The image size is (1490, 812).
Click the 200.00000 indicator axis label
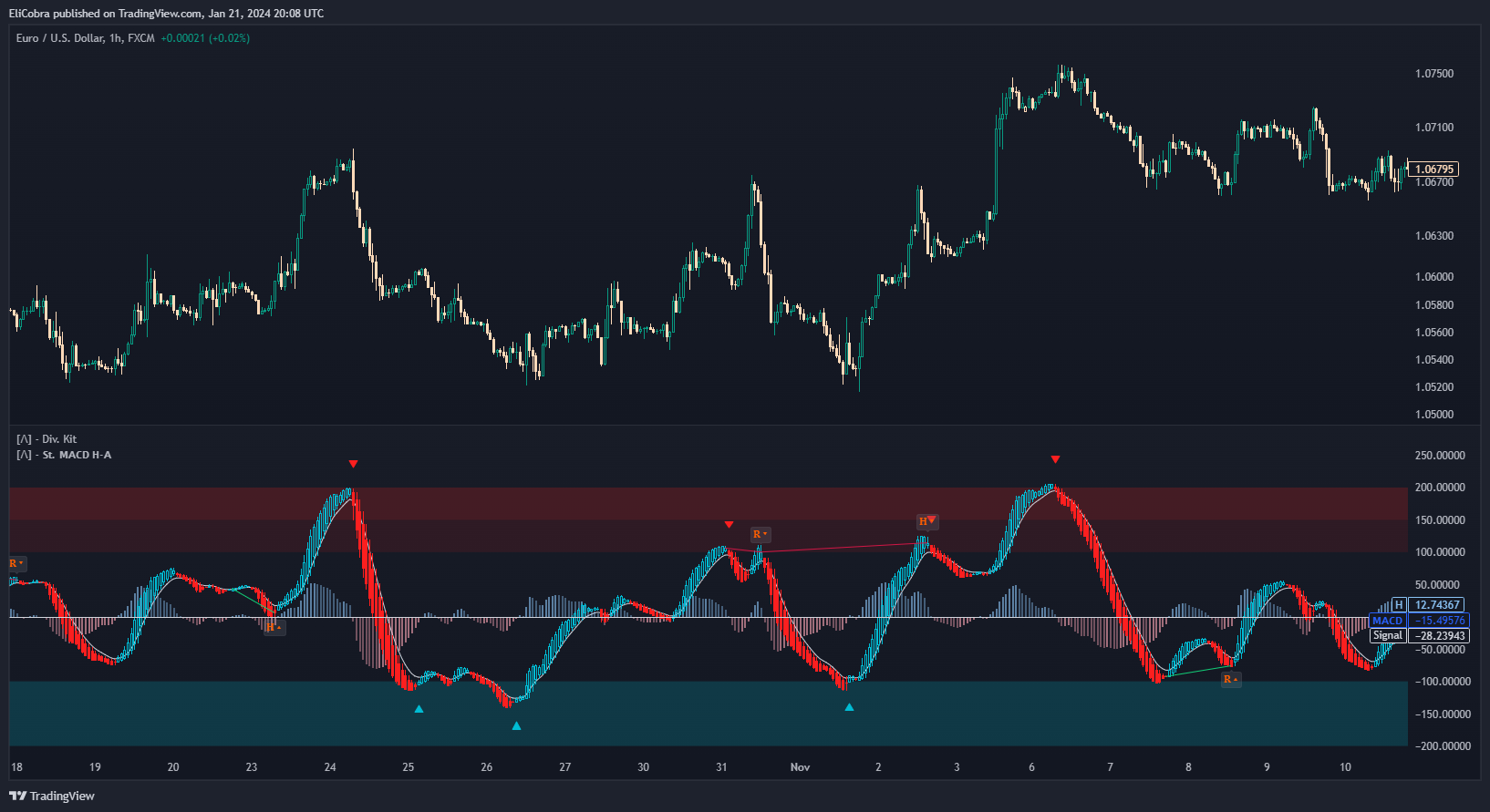pyautogui.click(x=1440, y=488)
